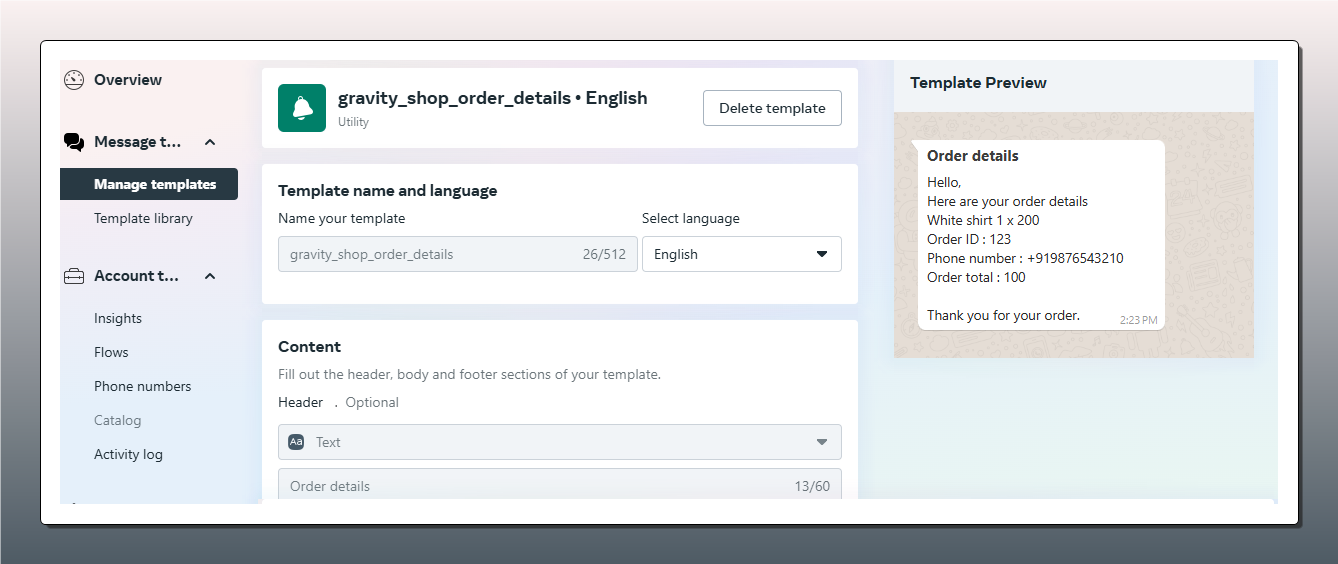This screenshot has width=1338, height=564.
Task: Click the Overview gauge icon
Action: pyautogui.click(x=74, y=80)
